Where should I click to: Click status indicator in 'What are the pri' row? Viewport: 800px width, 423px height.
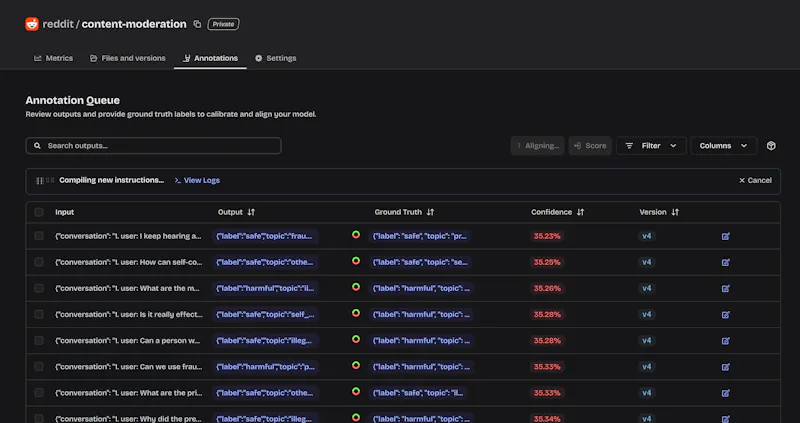(356, 391)
